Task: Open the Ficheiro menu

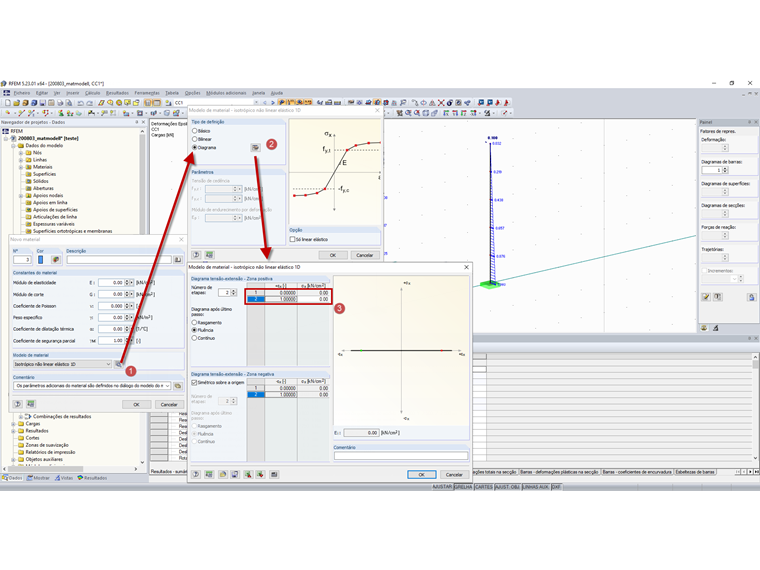Action: tap(22, 93)
